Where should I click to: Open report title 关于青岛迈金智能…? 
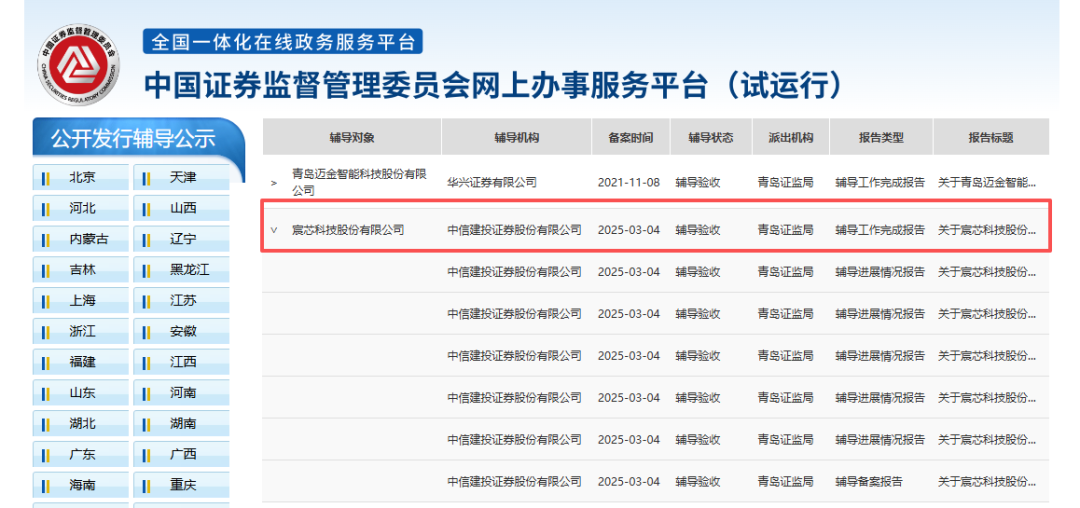[987, 183]
